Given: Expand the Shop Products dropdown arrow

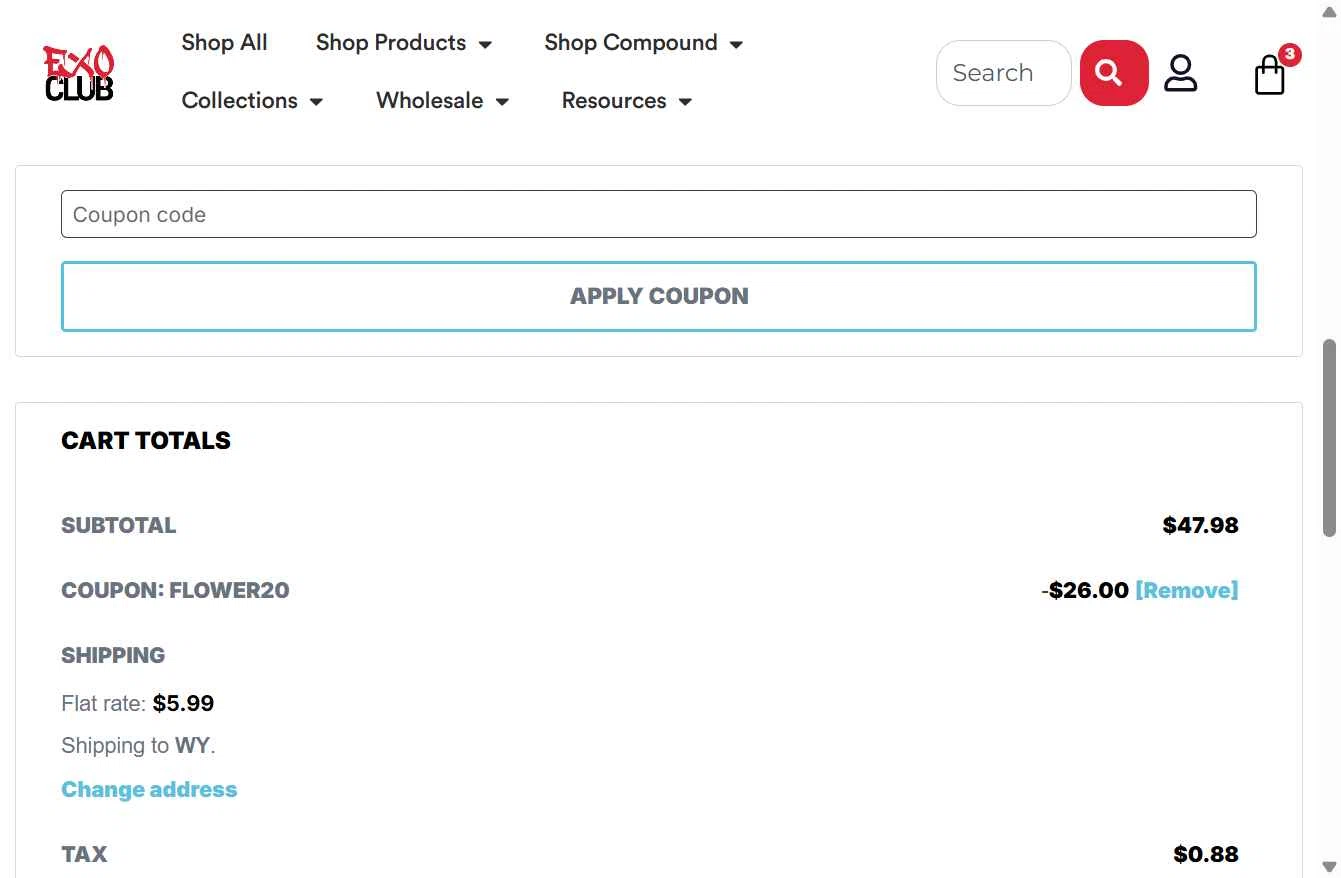Looking at the screenshot, I should (x=485, y=44).
